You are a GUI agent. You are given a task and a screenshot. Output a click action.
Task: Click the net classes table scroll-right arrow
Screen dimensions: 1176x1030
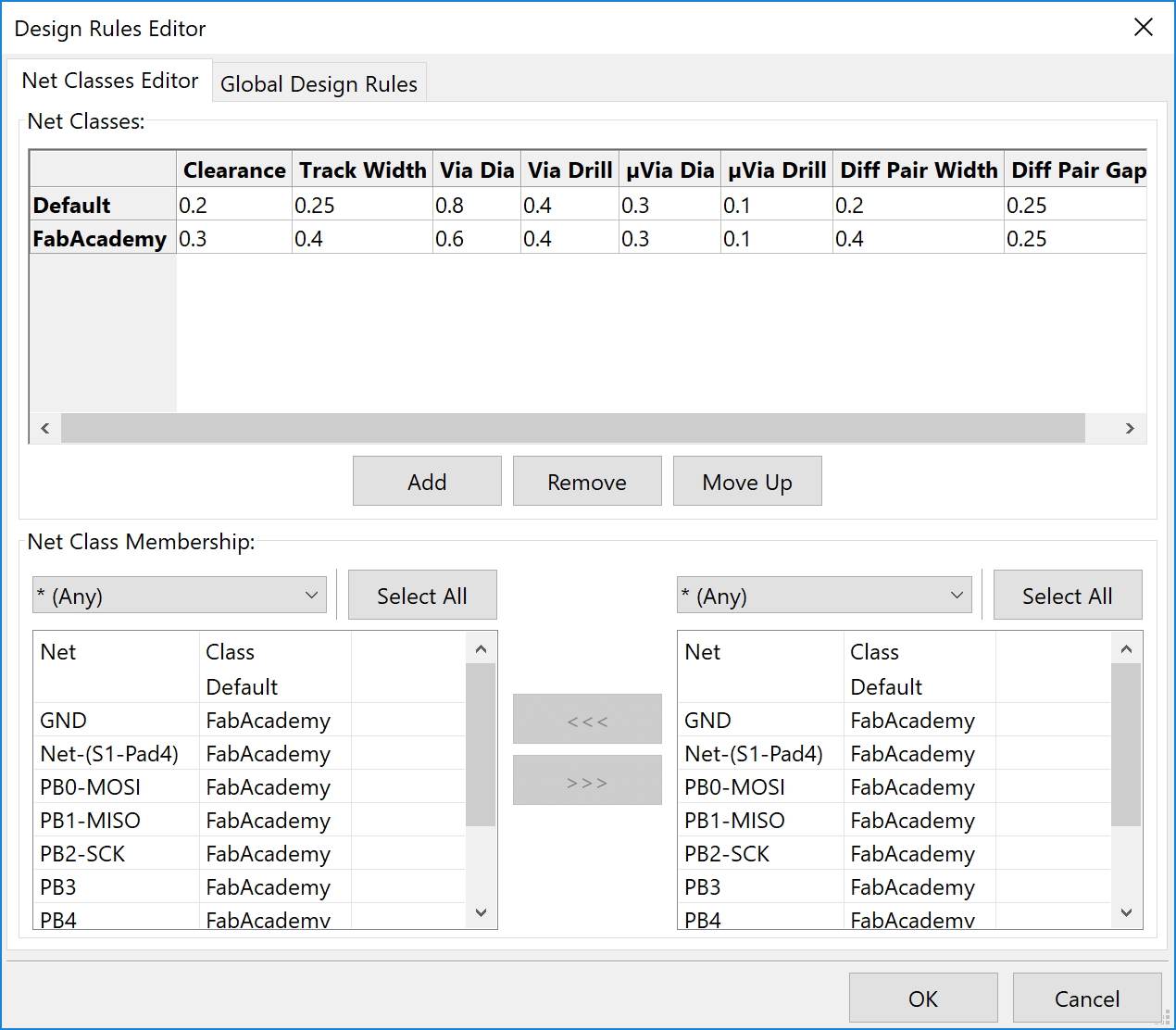click(1130, 428)
